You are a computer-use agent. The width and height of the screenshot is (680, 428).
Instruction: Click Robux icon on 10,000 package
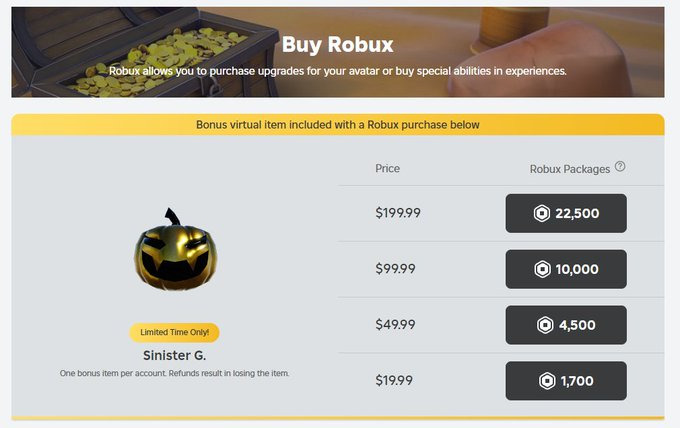coord(543,269)
